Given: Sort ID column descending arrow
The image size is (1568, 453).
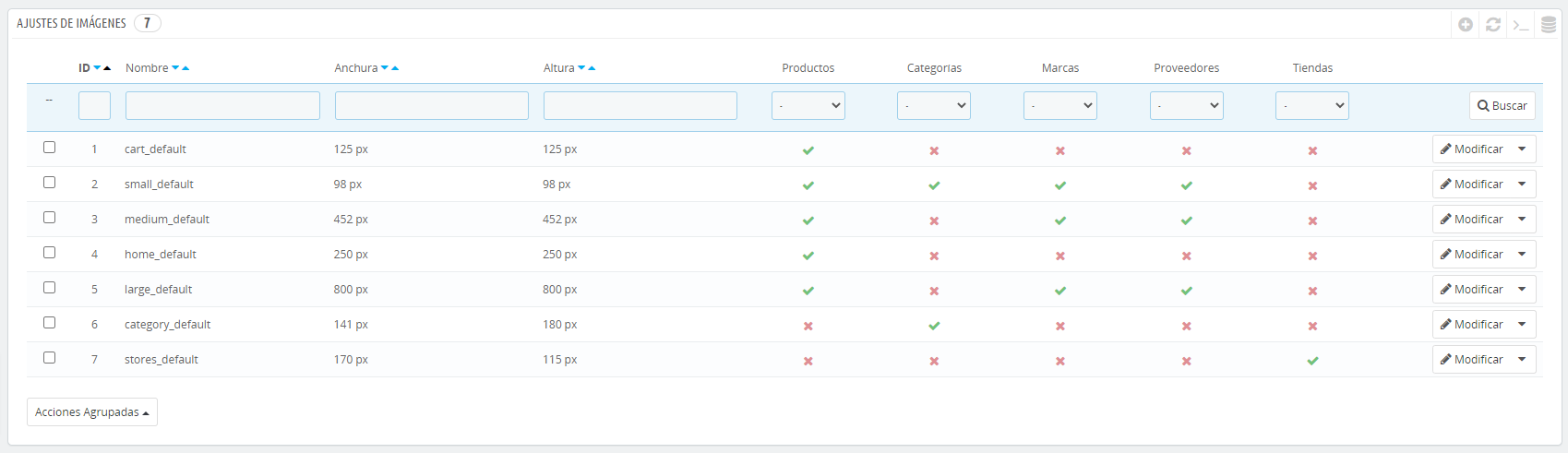Looking at the screenshot, I should (97, 68).
